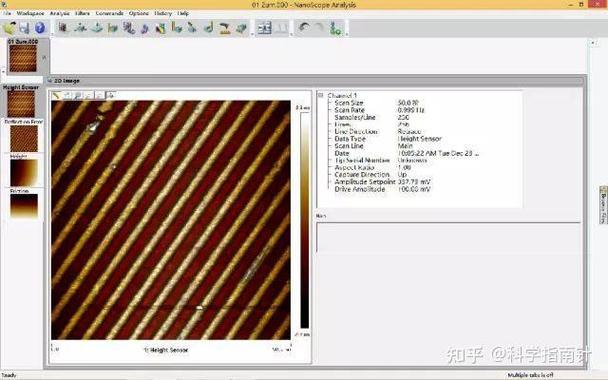This screenshot has width=608, height=380.
Task: Select the magnifier zoom tool above image
Action: click(x=78, y=95)
